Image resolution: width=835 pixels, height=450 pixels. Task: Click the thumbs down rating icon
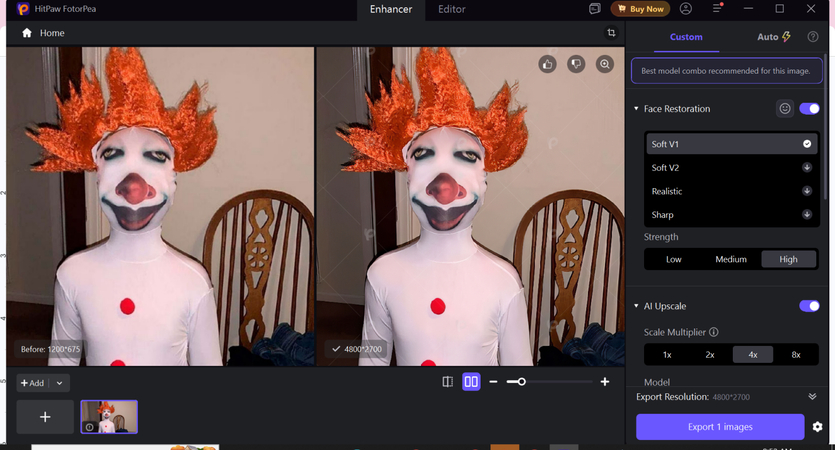[576, 64]
